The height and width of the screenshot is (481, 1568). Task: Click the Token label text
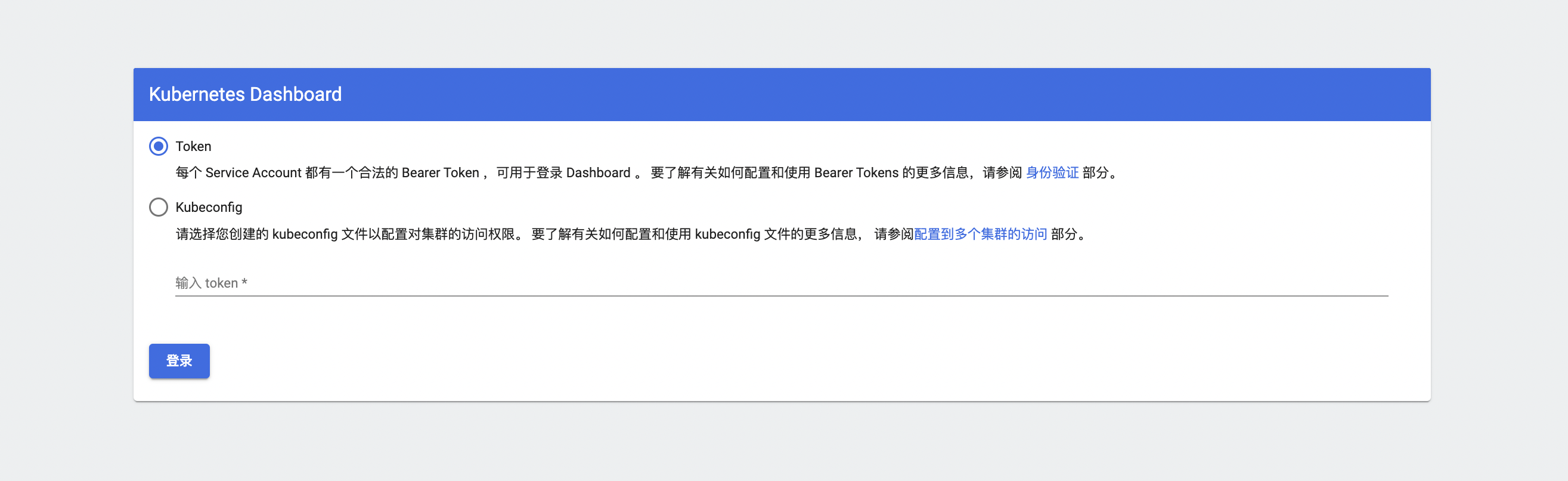point(194,146)
